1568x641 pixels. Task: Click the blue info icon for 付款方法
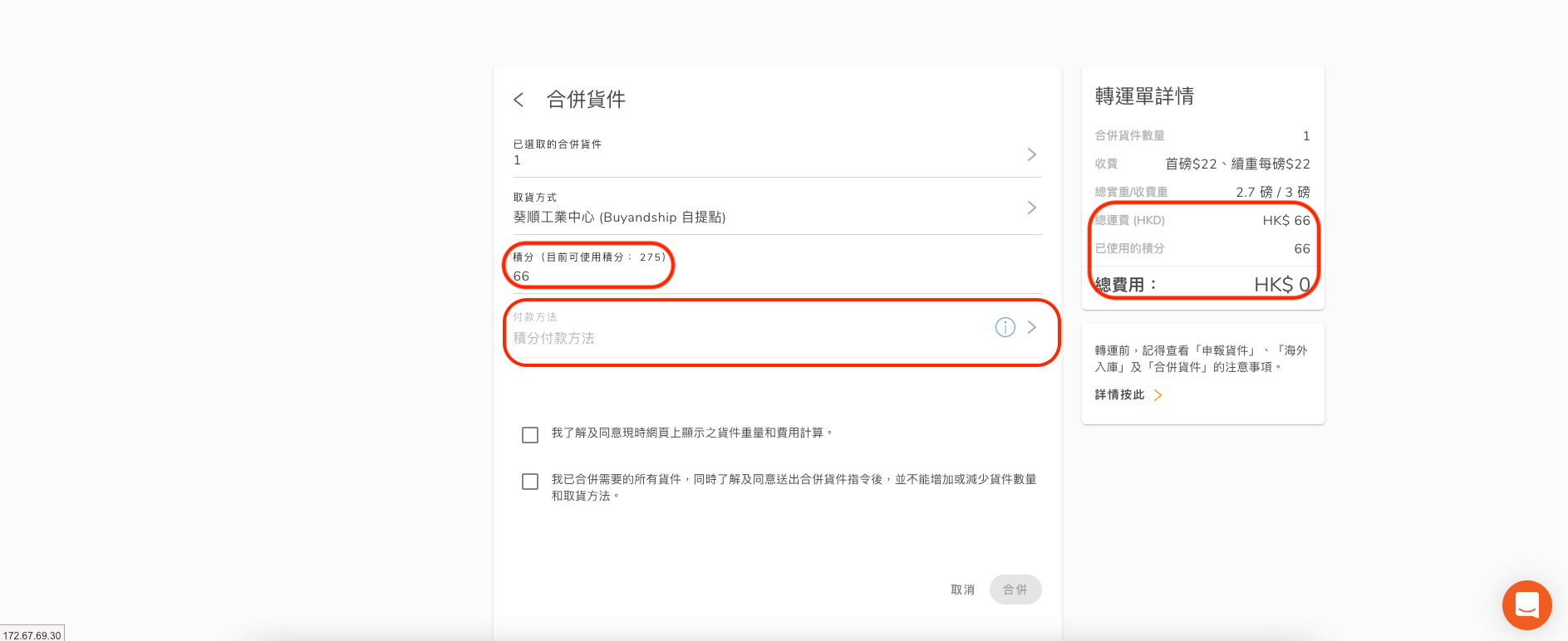tap(1005, 327)
